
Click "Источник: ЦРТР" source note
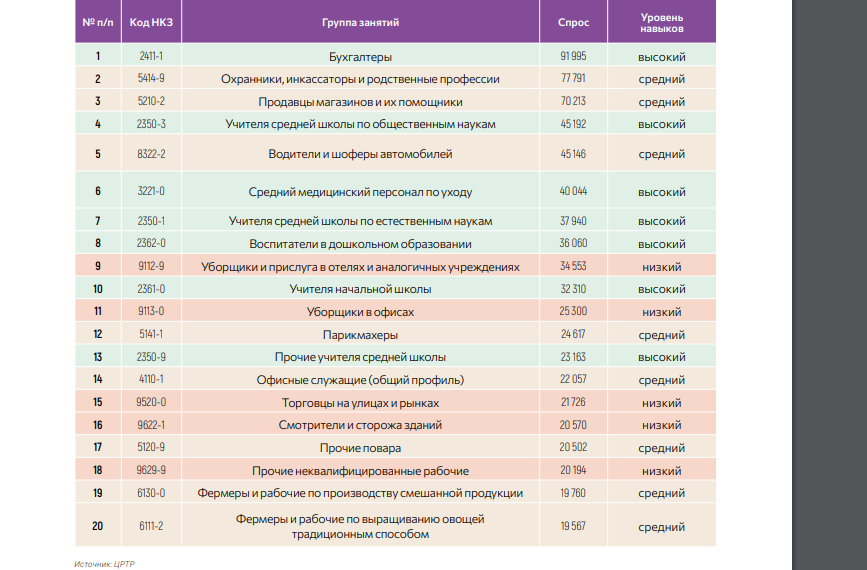tap(105, 564)
